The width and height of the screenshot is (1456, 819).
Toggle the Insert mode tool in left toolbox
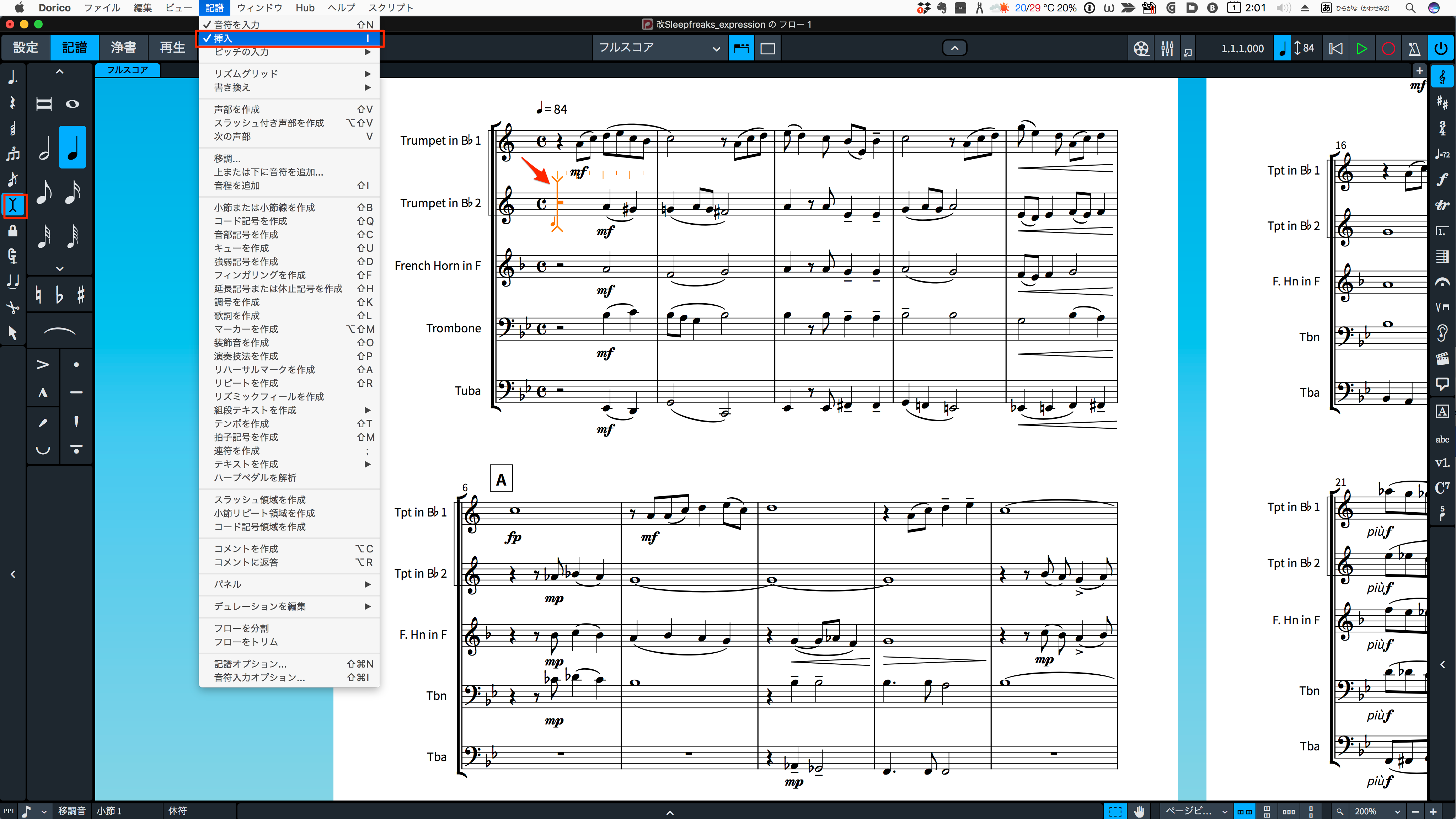click(14, 205)
